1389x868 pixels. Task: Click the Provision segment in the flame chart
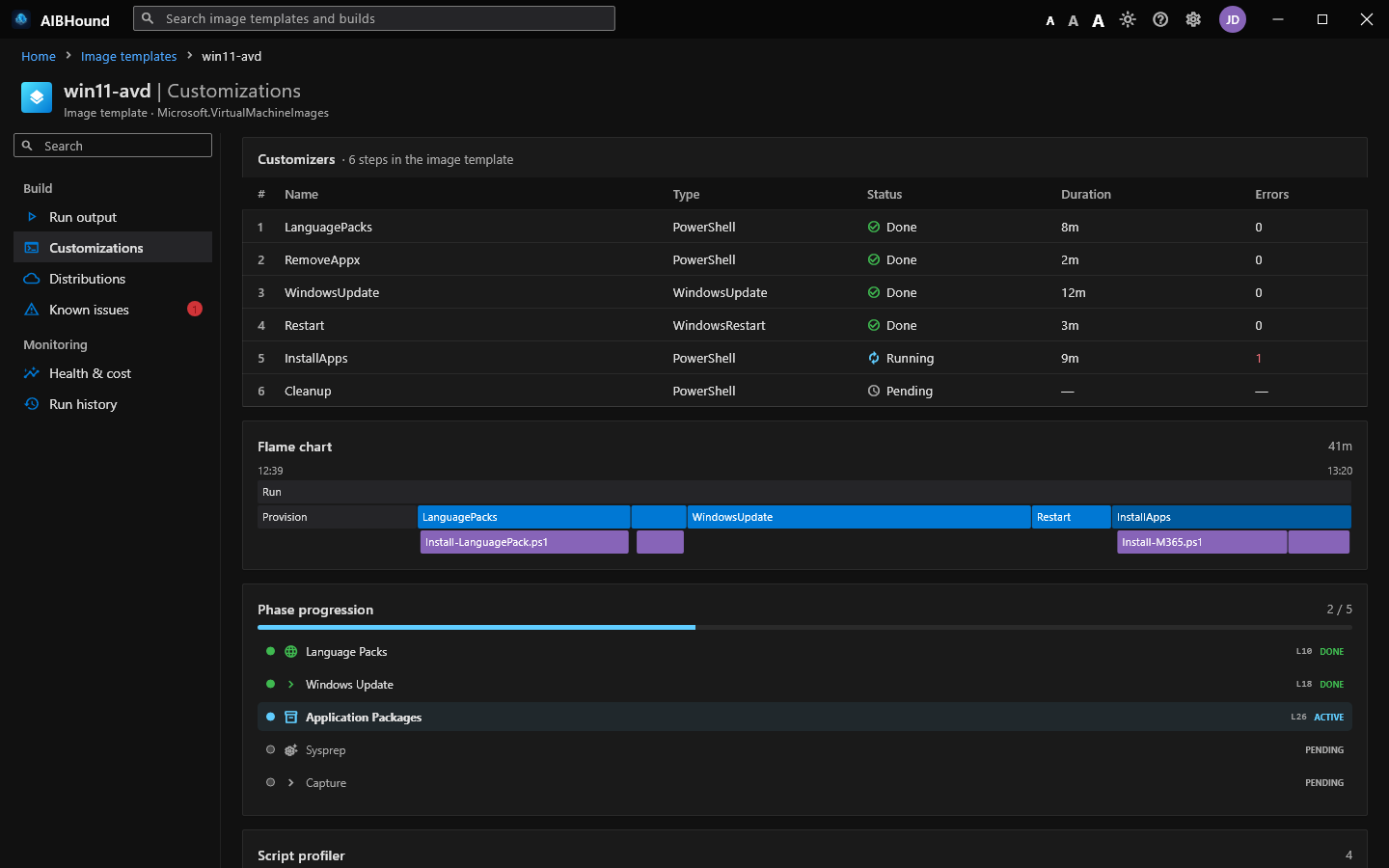(337, 517)
